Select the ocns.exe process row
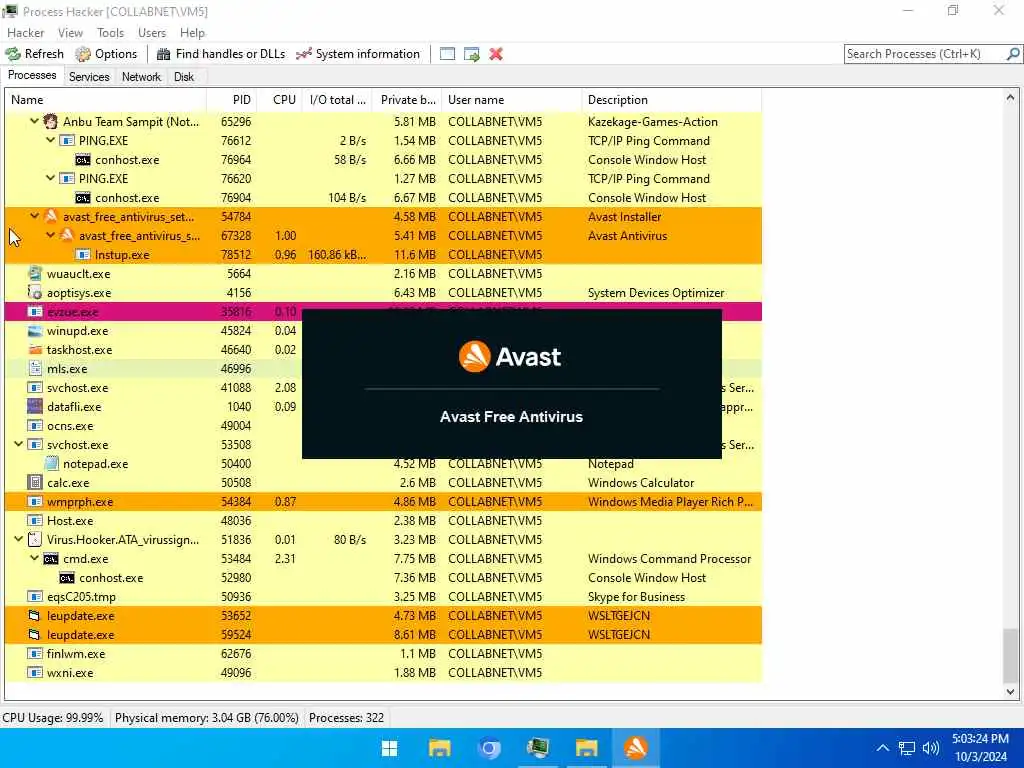This screenshot has width=1024, height=768. (x=383, y=426)
